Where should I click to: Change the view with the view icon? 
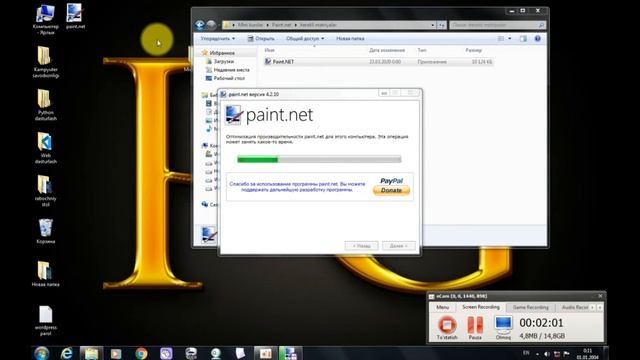pyautogui.click(x=501, y=38)
